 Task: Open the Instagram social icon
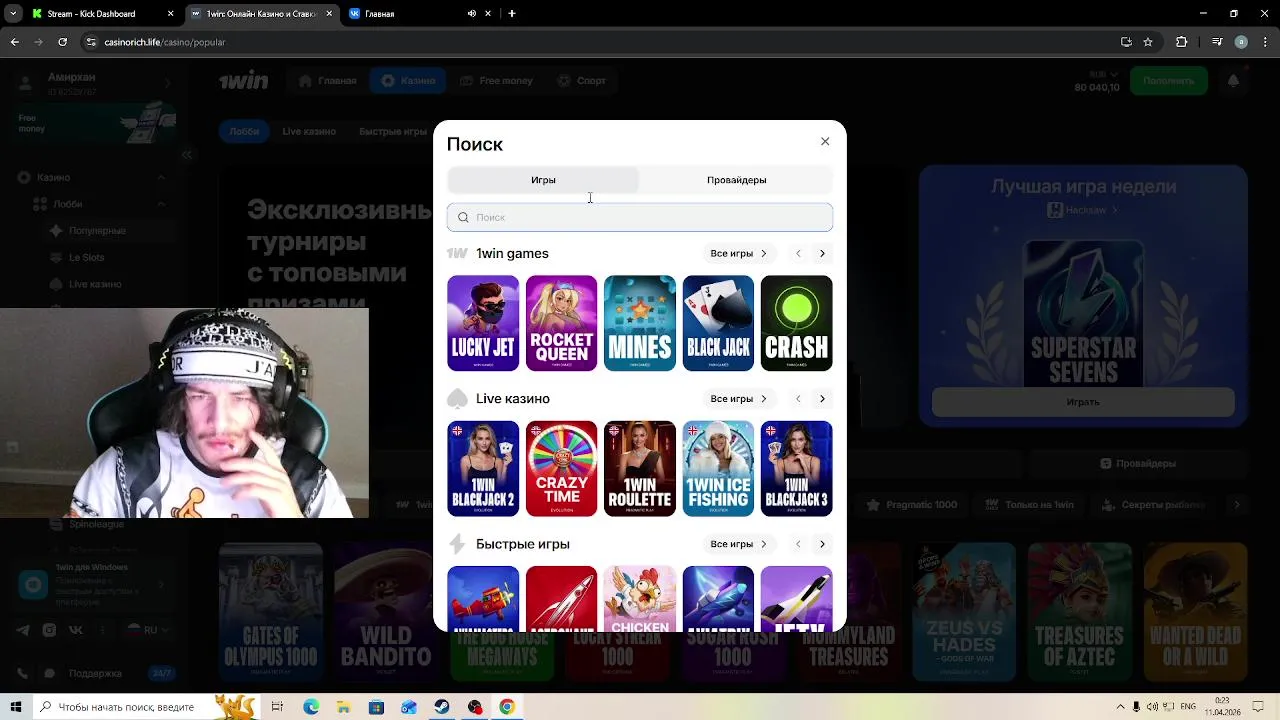click(x=49, y=630)
